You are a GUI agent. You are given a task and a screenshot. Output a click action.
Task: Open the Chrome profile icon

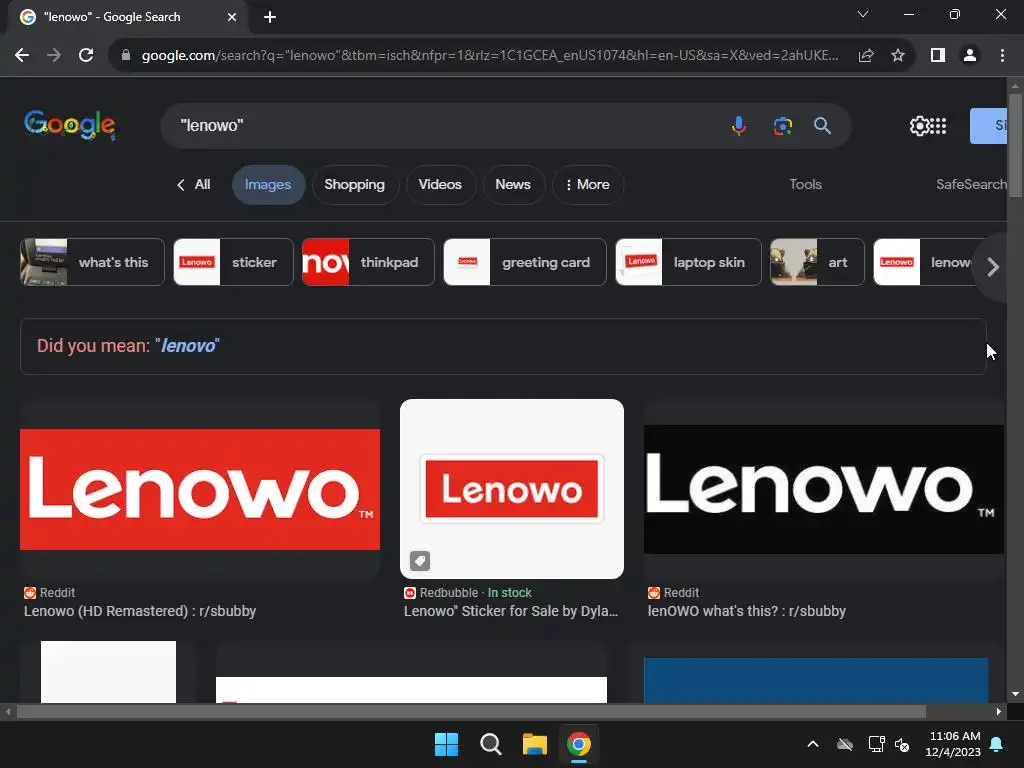[x=970, y=56]
